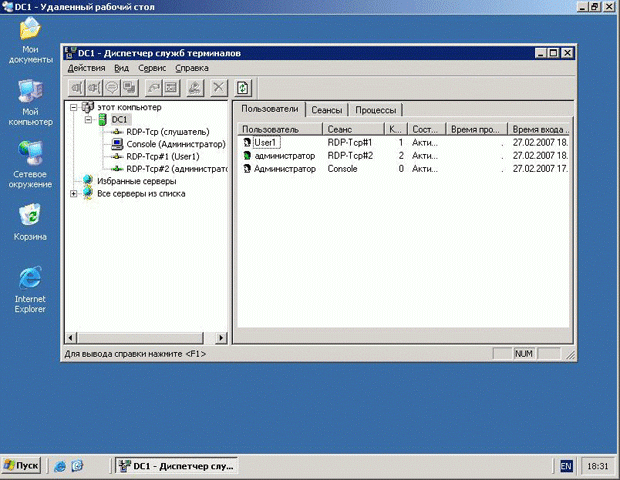This screenshot has width=620, height=480.
Task: Select 'RDP-Tcp (слушатель)' in the tree
Action: 168,132
